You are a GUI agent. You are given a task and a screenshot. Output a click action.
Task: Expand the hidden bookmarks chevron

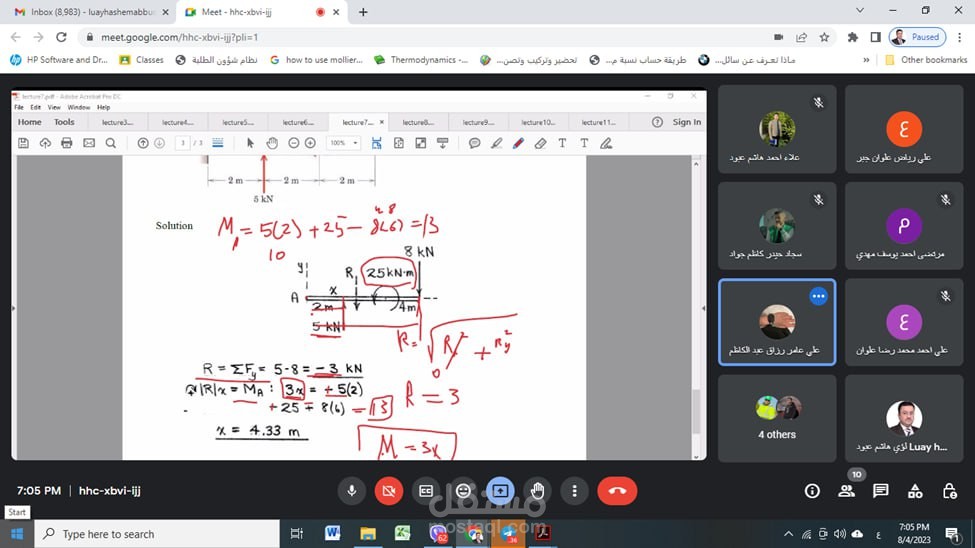866,60
